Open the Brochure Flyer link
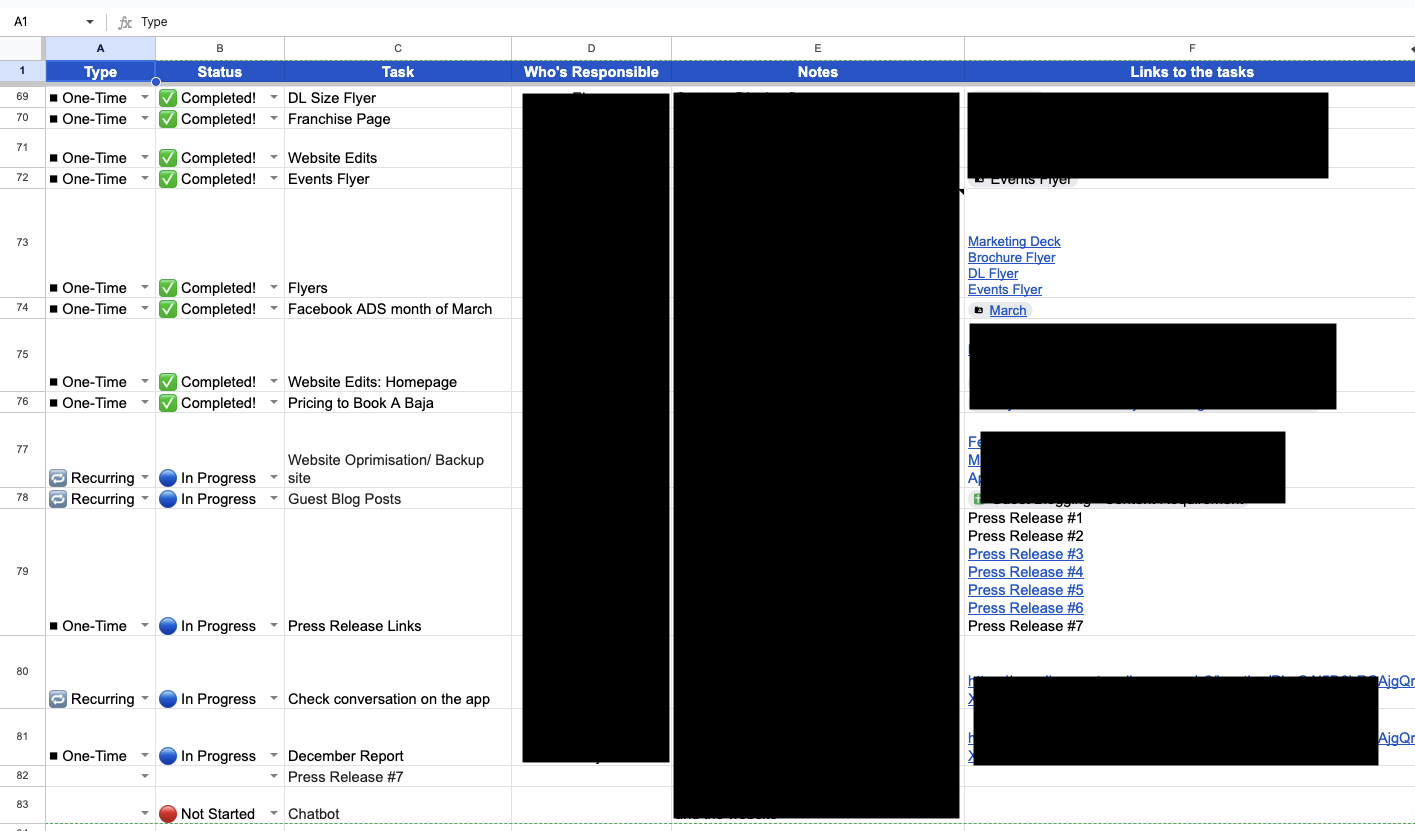1415x831 pixels. tap(1011, 257)
